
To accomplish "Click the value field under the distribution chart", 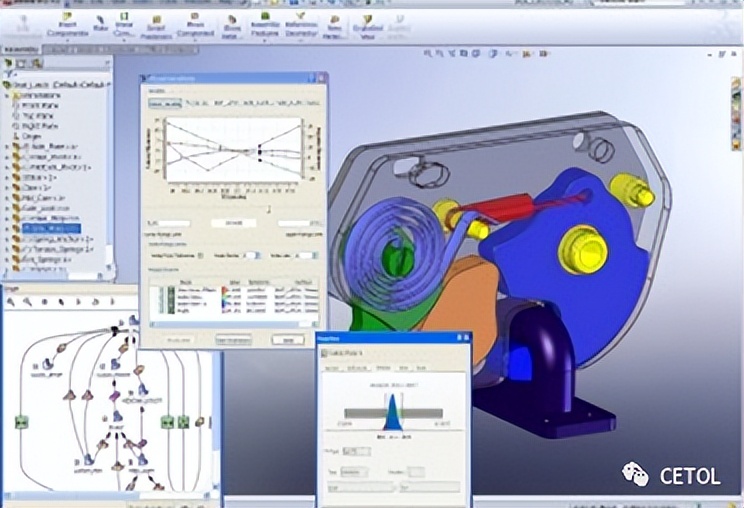I will tap(356, 451).
